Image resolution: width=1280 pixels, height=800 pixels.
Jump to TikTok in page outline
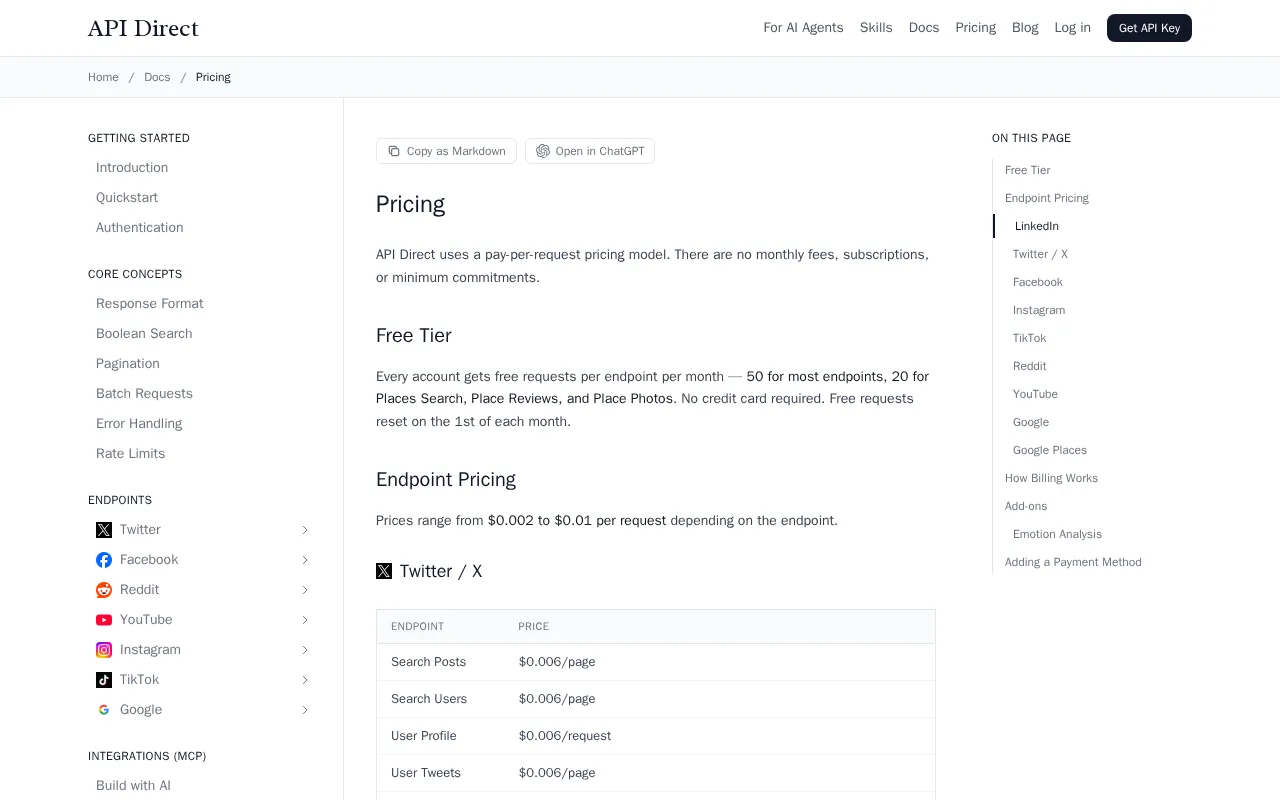click(1030, 338)
